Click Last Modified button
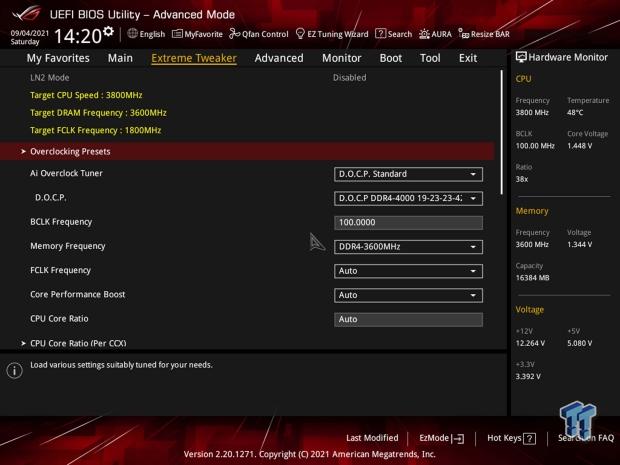The width and height of the screenshot is (620, 465). (x=372, y=438)
